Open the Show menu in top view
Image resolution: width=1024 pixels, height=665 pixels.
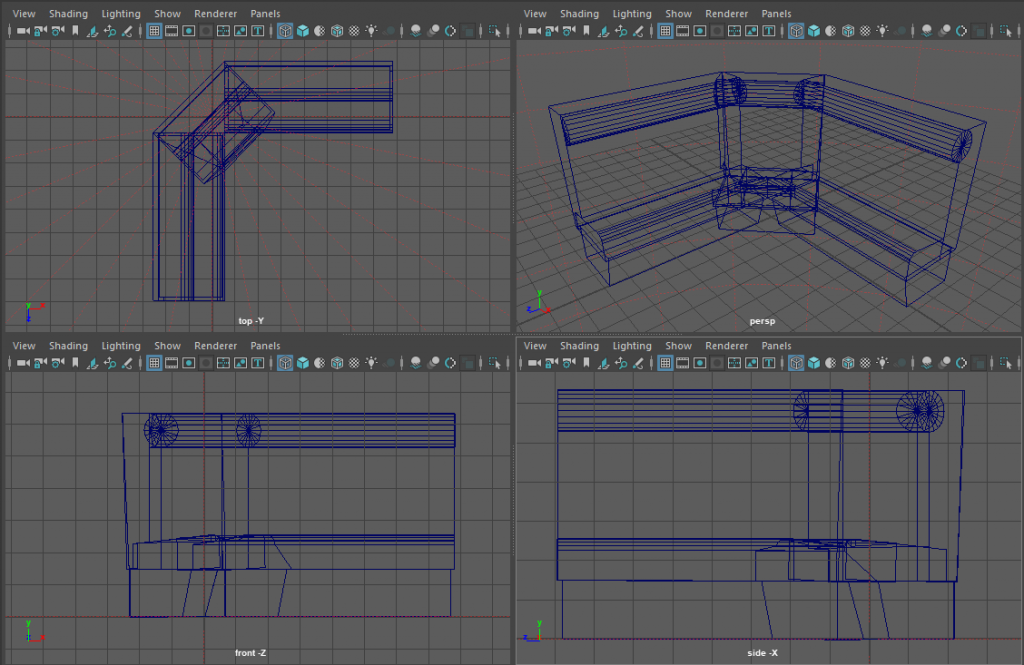point(167,14)
